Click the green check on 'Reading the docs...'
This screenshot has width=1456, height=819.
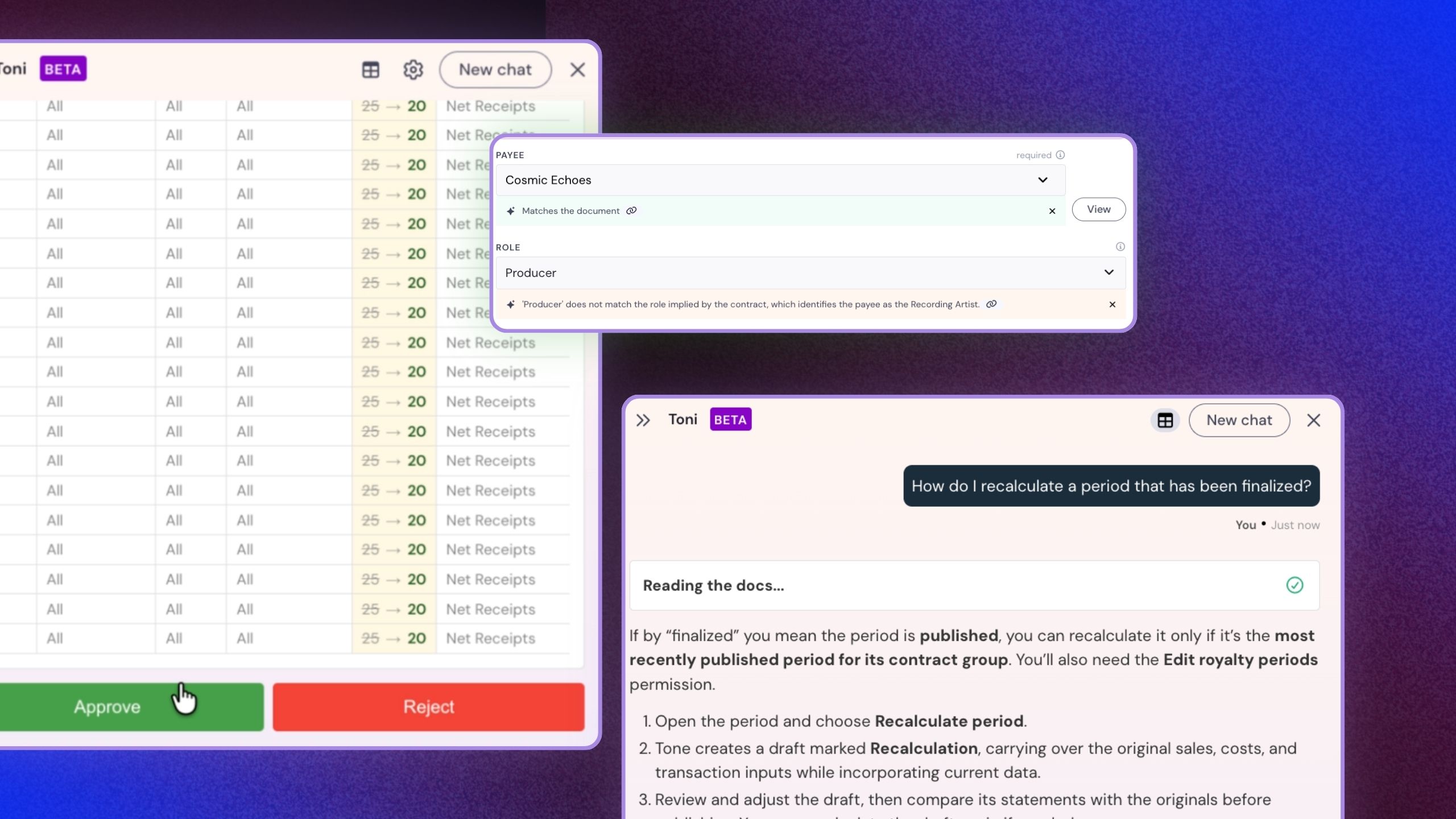click(x=1294, y=585)
